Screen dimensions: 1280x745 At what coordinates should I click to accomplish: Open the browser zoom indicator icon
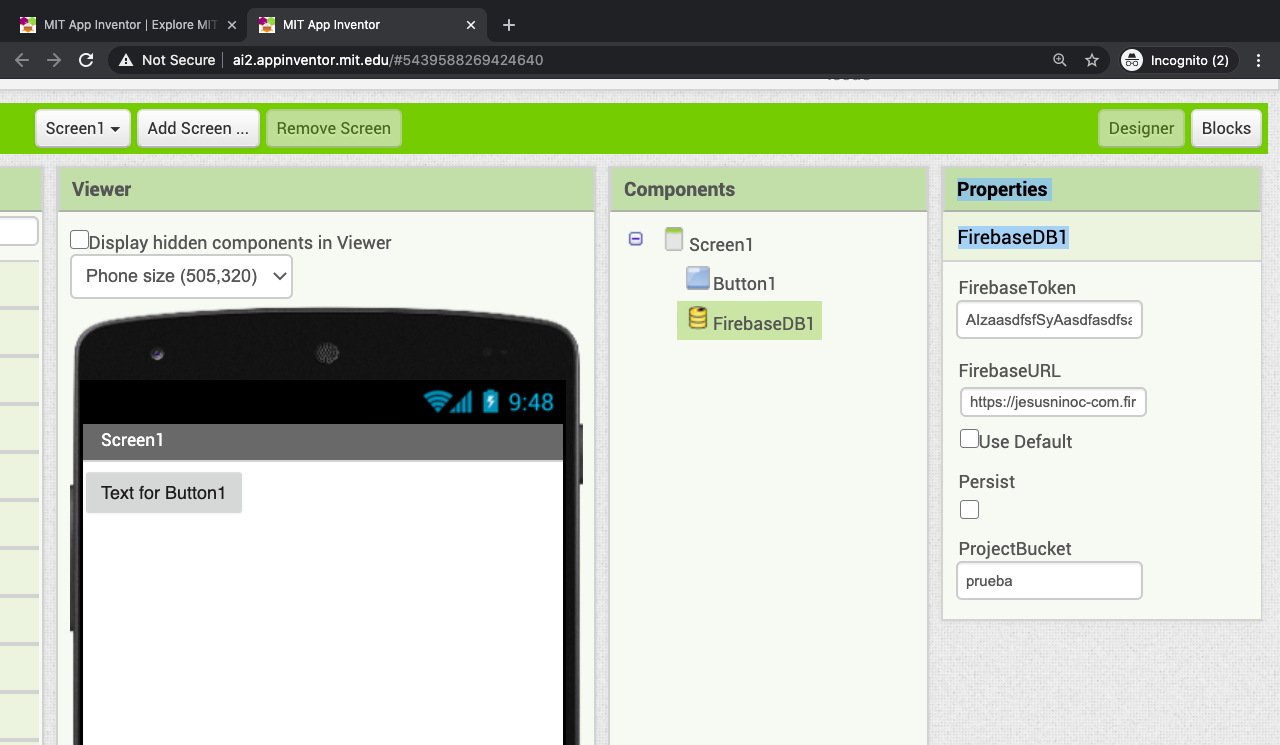[1060, 60]
